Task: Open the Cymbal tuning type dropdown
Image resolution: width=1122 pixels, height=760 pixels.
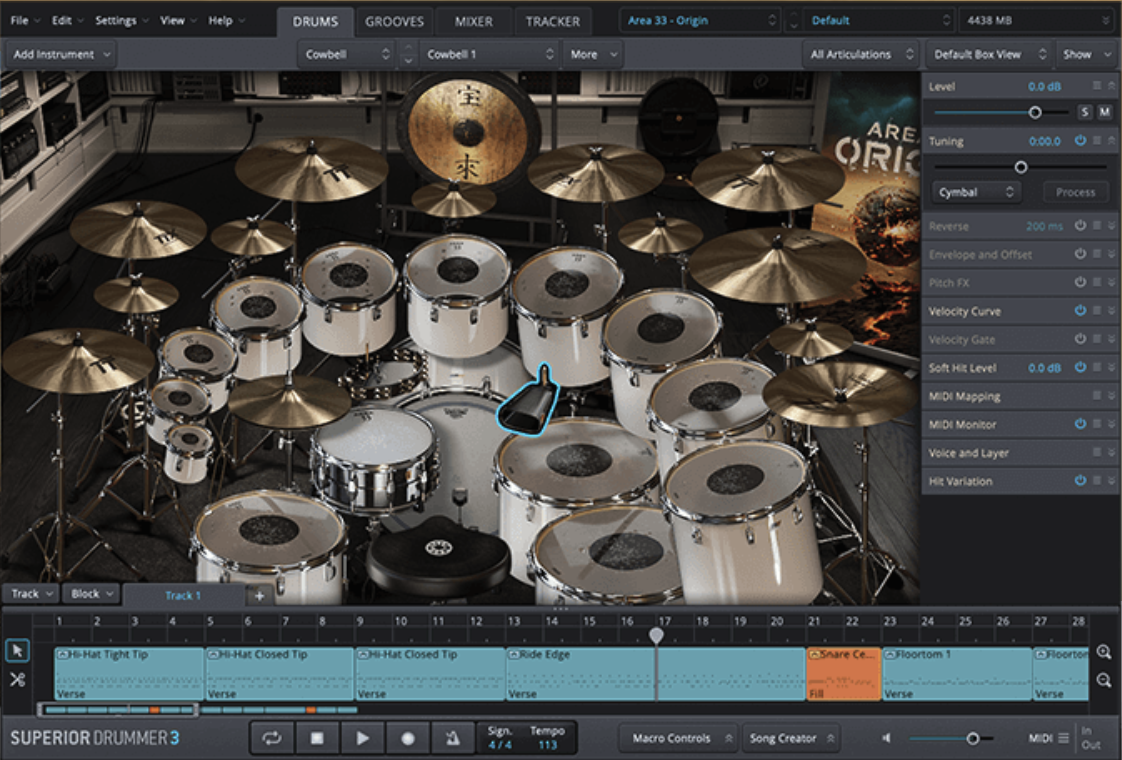Action: tap(976, 193)
